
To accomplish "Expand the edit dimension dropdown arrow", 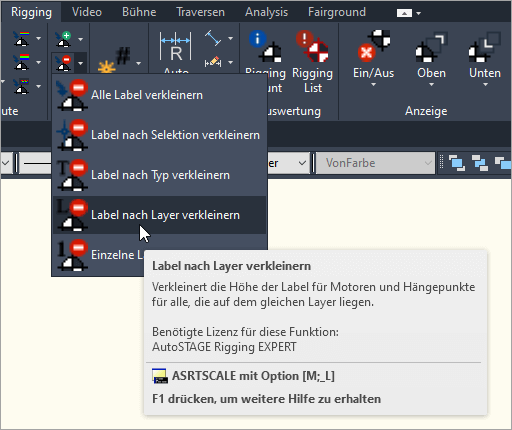I will click(x=230, y=62).
